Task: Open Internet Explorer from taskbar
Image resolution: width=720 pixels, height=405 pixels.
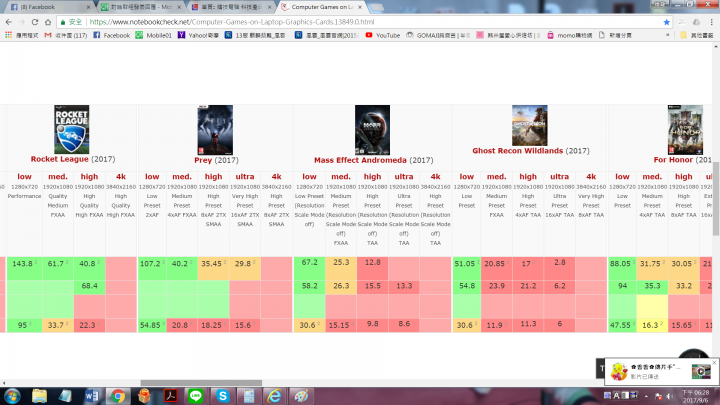Action: (275, 396)
